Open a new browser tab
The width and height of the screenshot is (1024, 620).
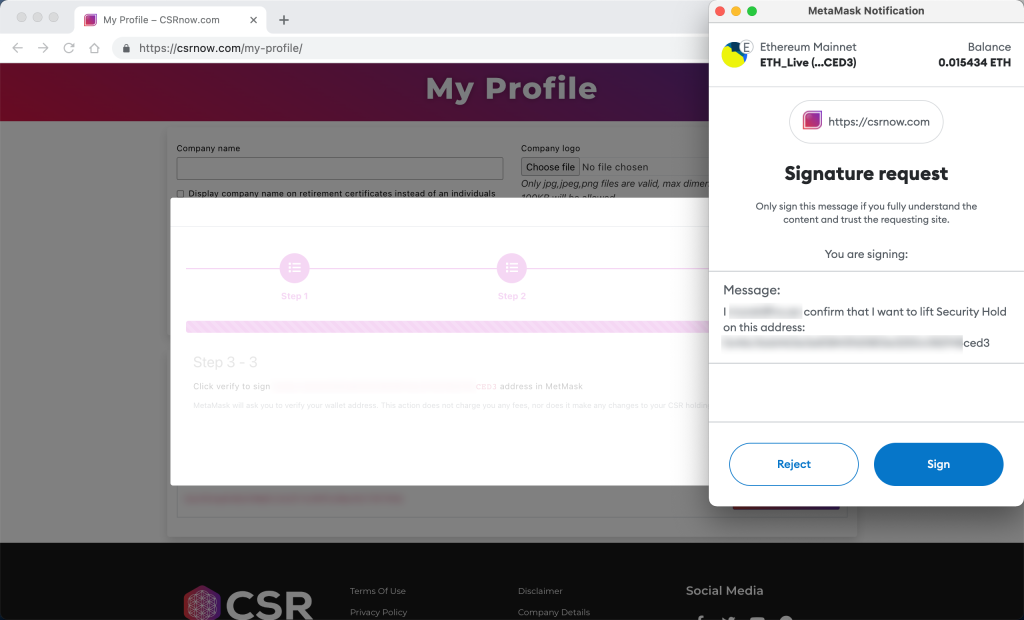283,20
